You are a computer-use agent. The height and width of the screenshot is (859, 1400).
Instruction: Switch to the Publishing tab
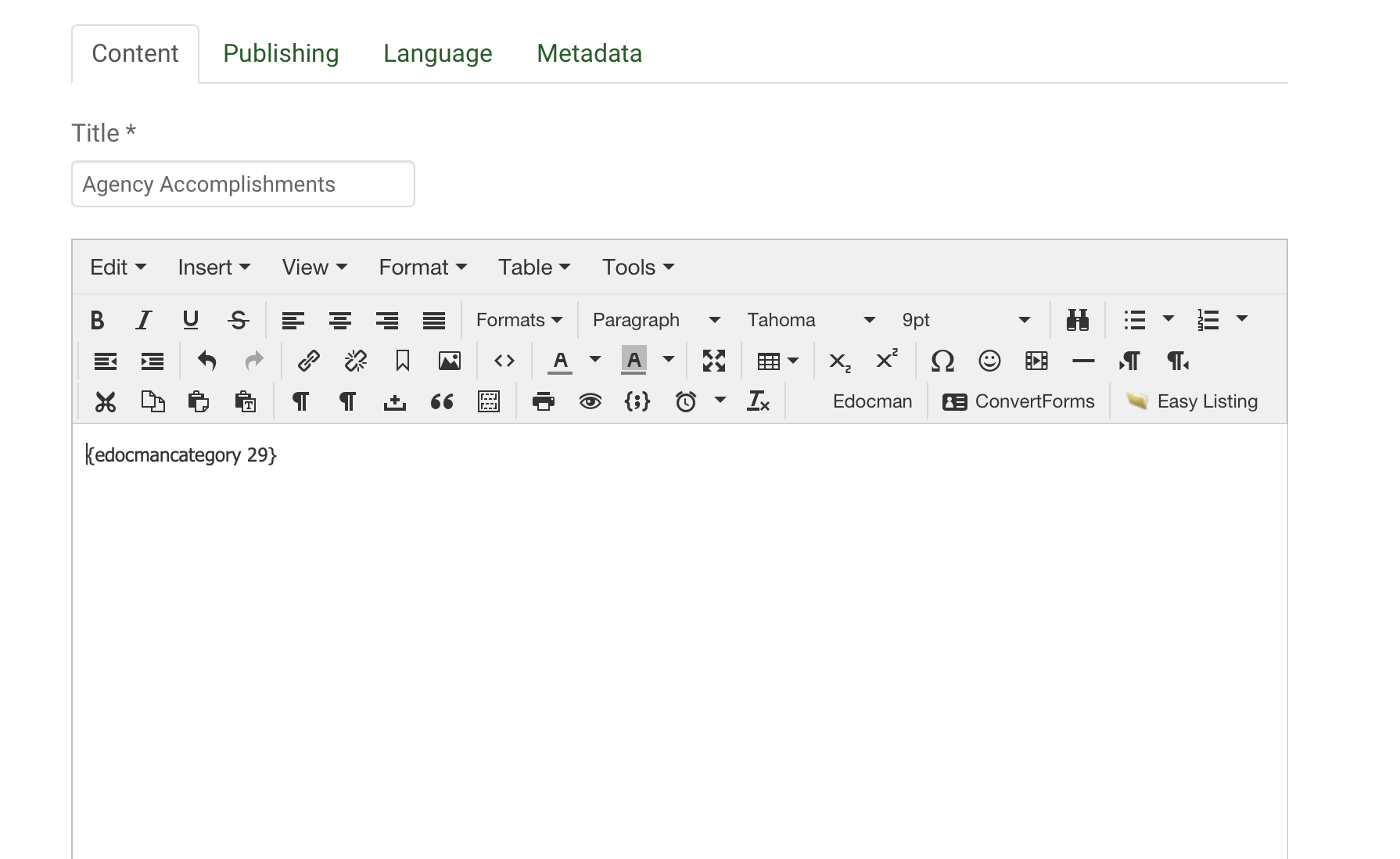click(281, 53)
